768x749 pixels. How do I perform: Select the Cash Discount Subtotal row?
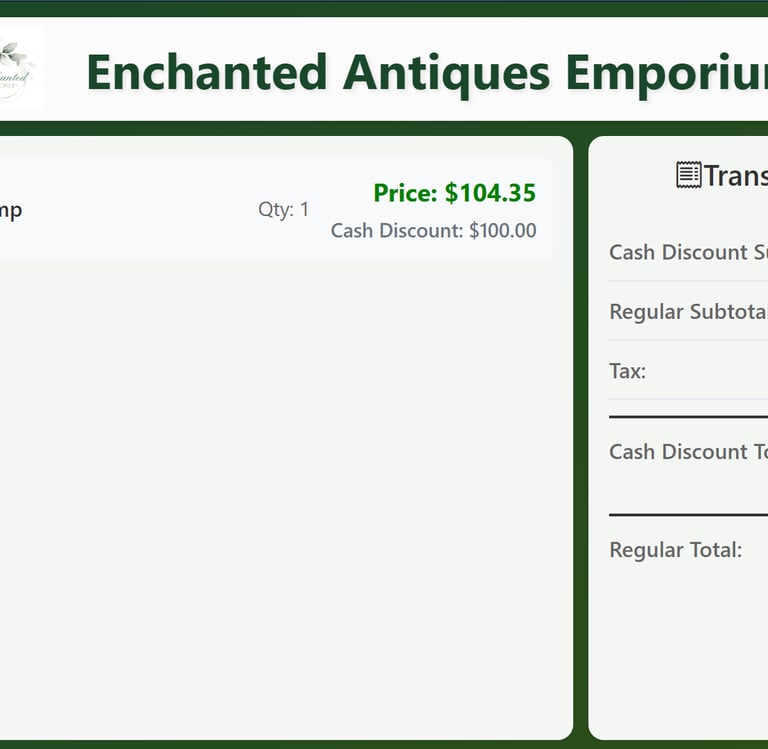(688, 252)
